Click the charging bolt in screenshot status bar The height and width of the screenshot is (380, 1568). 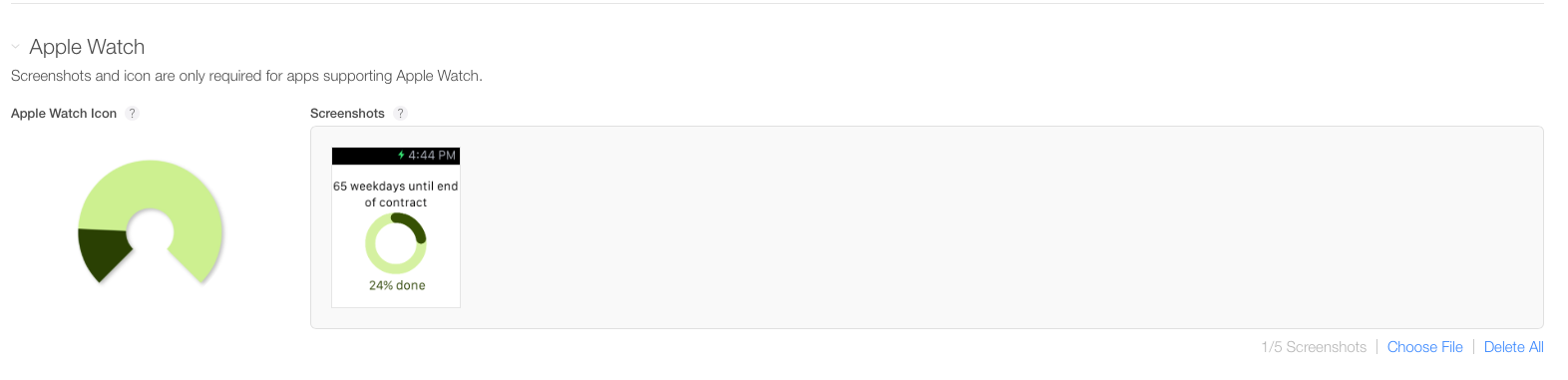pos(401,156)
